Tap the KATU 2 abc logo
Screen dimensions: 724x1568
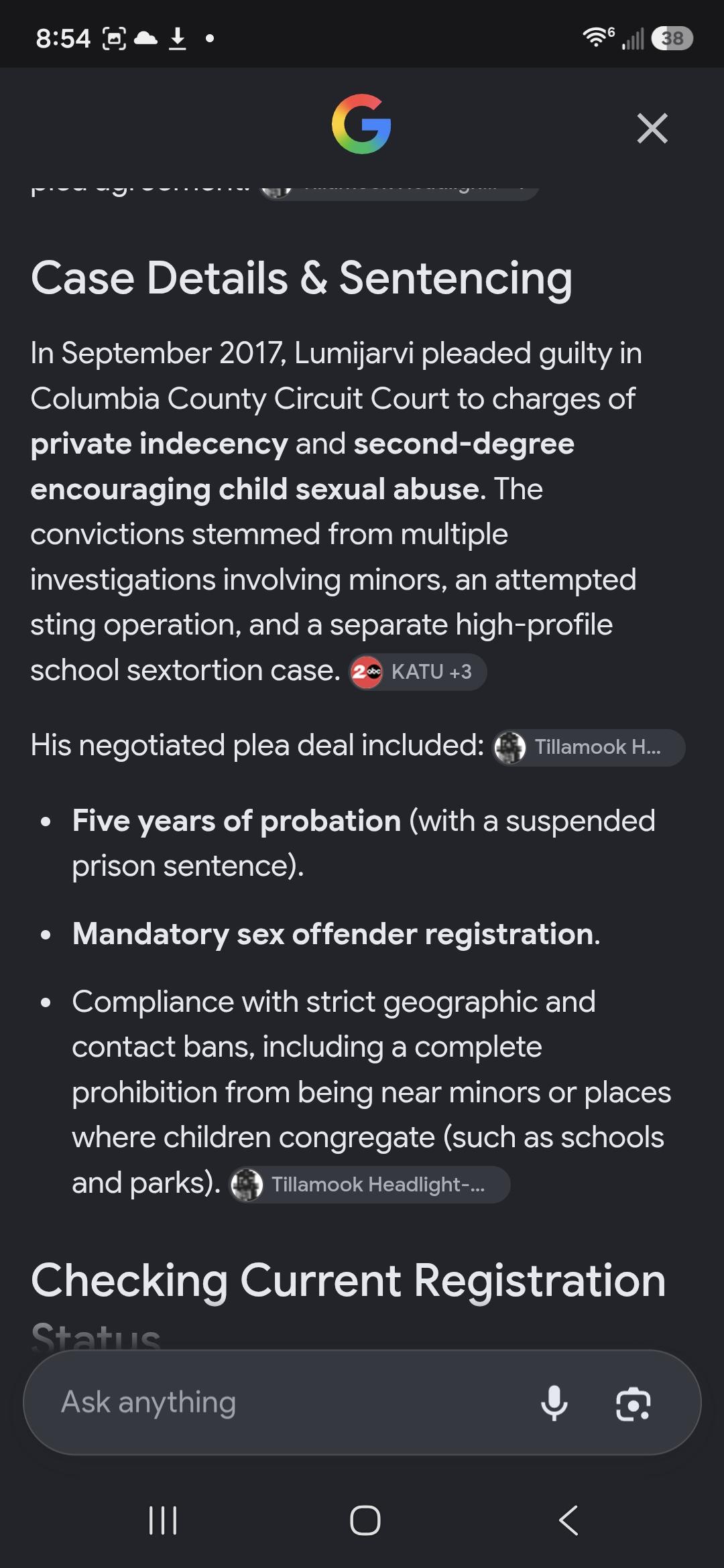tap(367, 671)
